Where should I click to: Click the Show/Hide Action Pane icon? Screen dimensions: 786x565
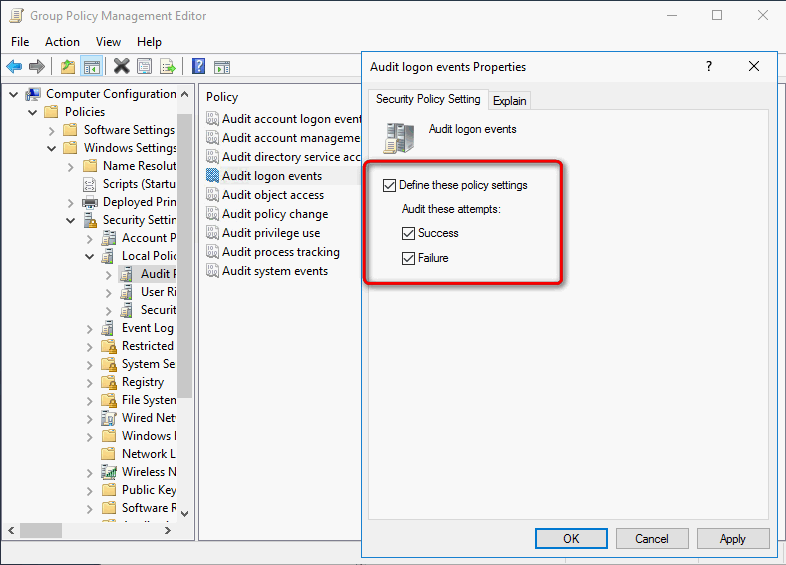222,67
